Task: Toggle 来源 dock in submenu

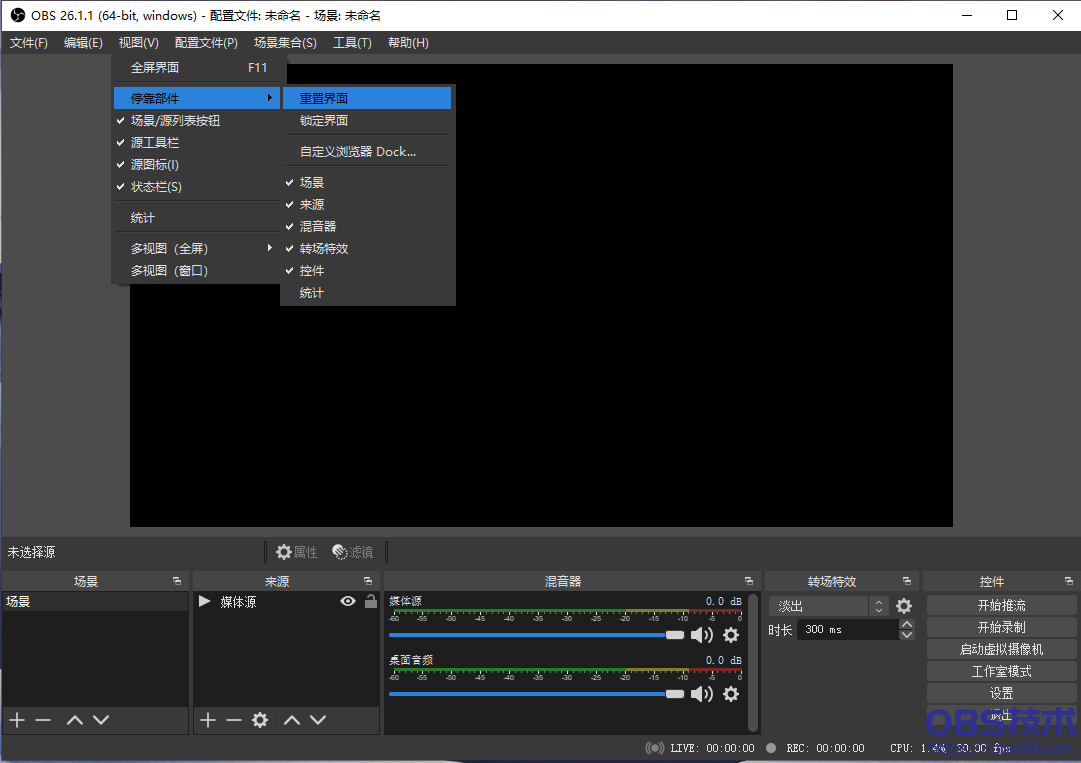Action: coord(367,205)
